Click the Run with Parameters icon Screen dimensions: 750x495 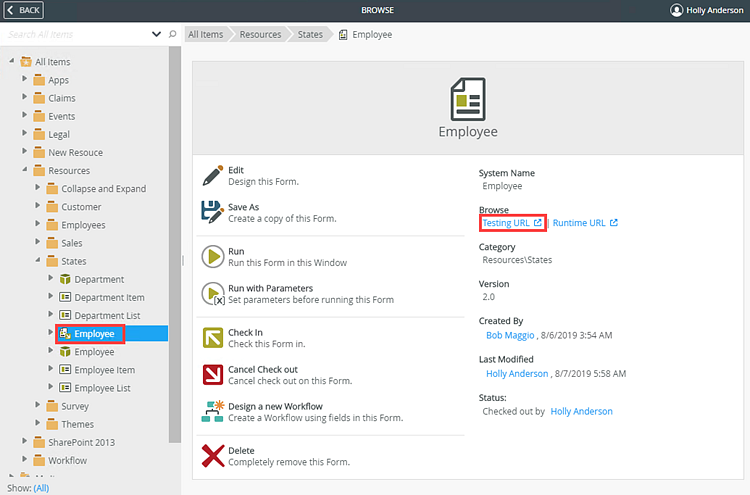(x=212, y=294)
